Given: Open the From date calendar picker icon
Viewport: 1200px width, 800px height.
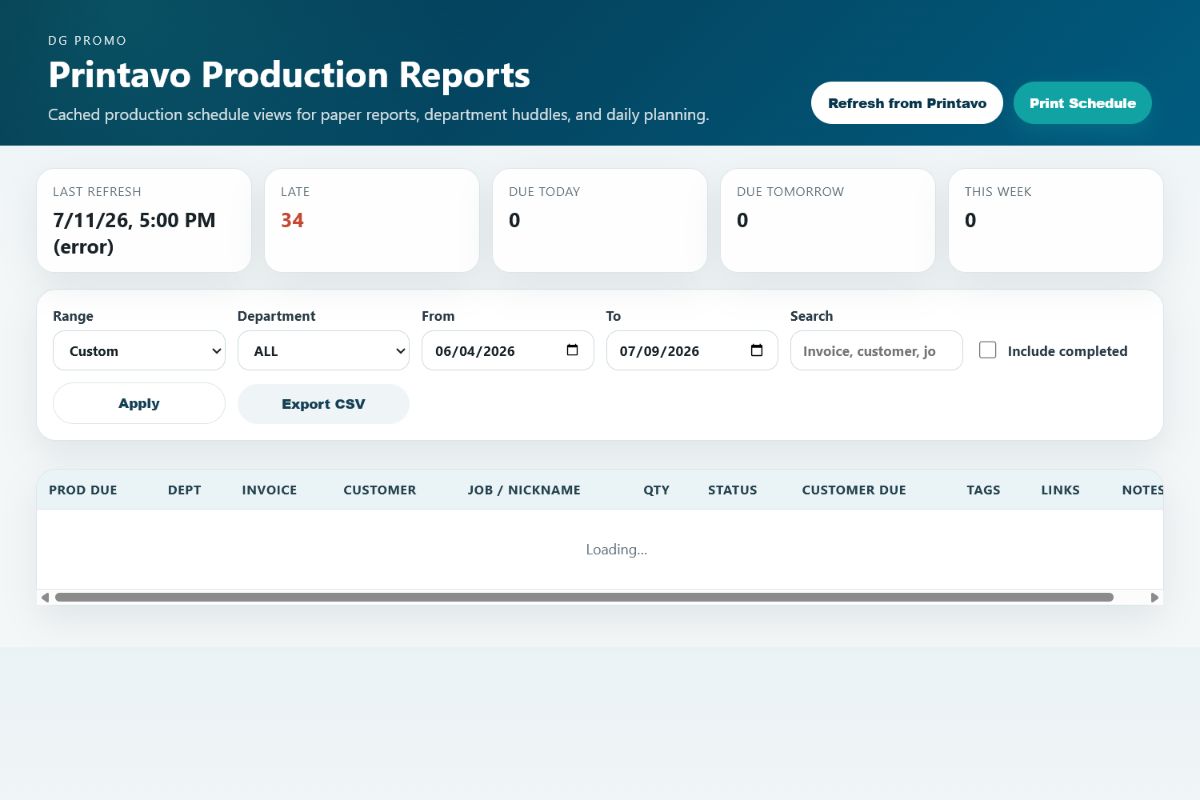Looking at the screenshot, I should [572, 351].
